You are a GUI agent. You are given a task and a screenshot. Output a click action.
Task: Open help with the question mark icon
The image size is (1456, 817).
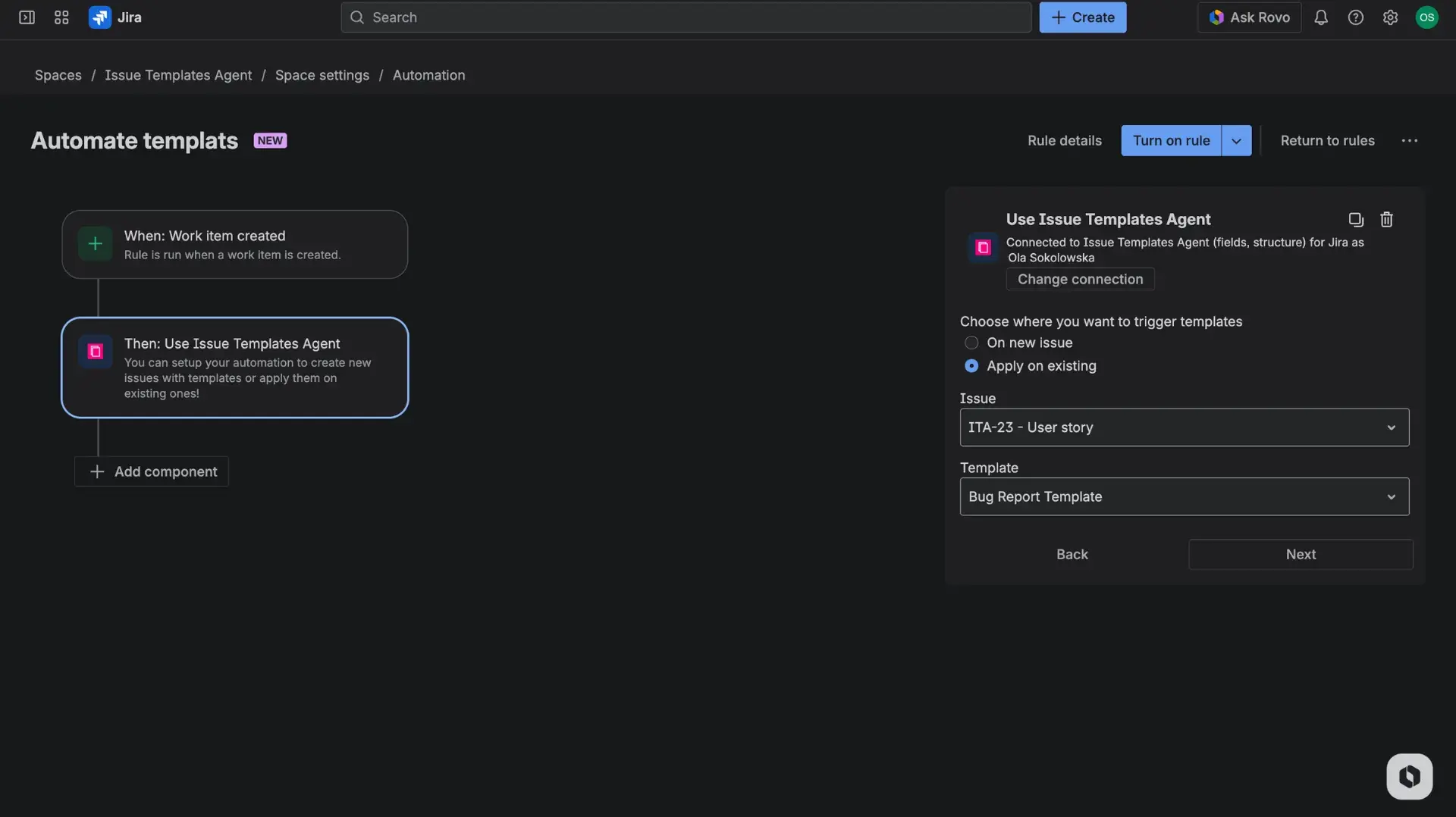coord(1356,17)
